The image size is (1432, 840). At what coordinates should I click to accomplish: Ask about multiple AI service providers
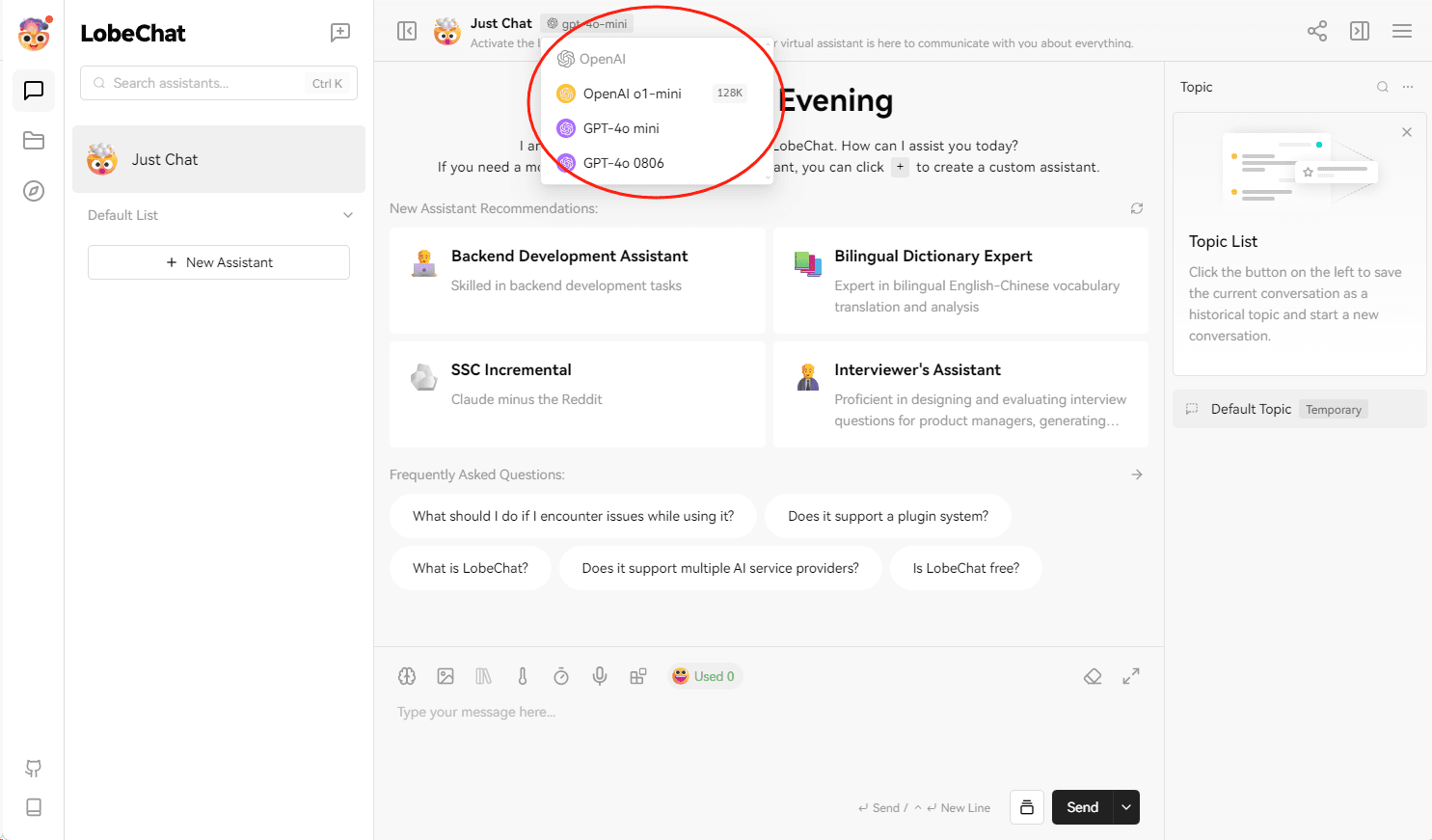tap(720, 568)
